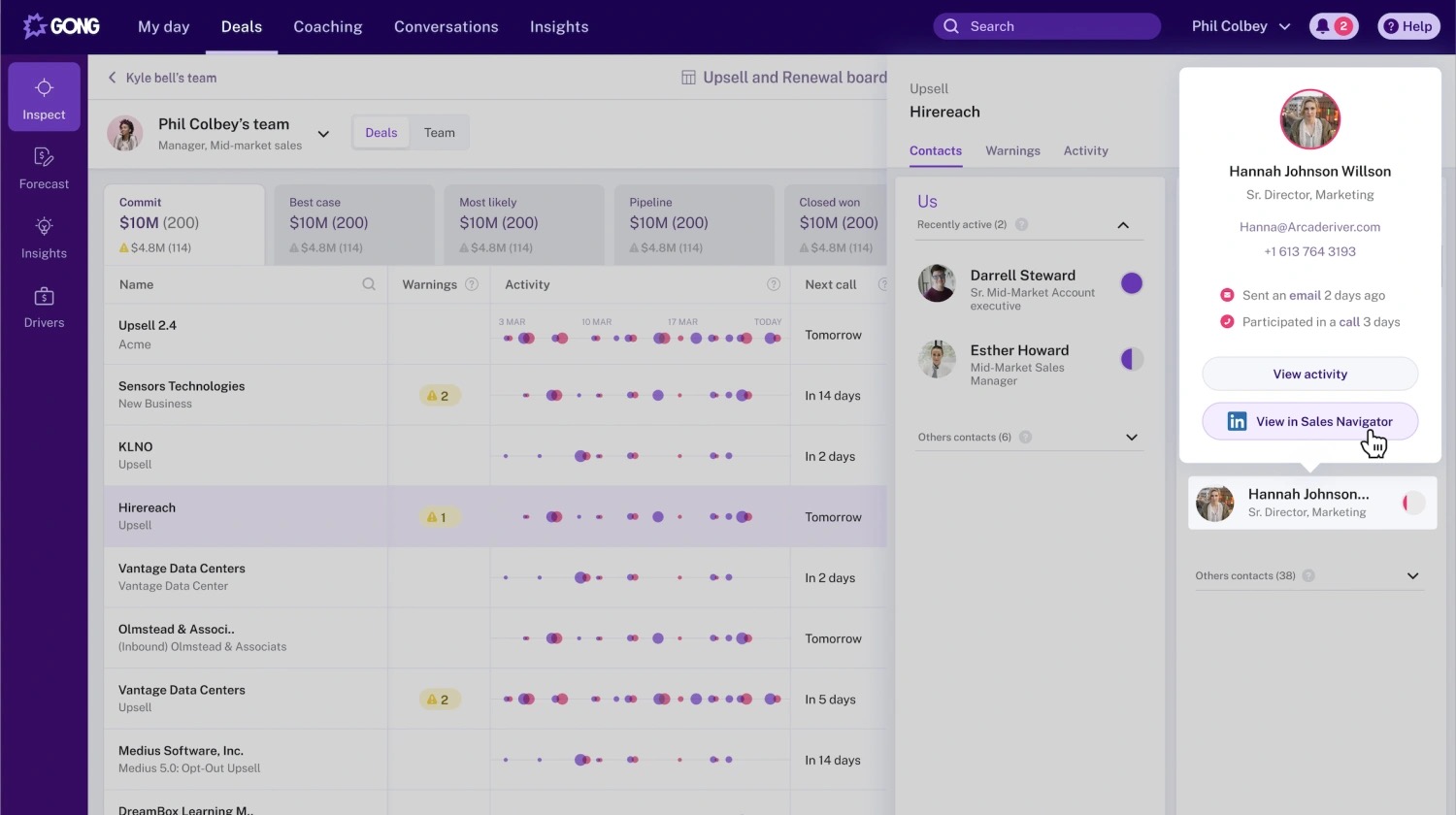Open the Coaching menu item
The image size is (1456, 815).
point(328,26)
